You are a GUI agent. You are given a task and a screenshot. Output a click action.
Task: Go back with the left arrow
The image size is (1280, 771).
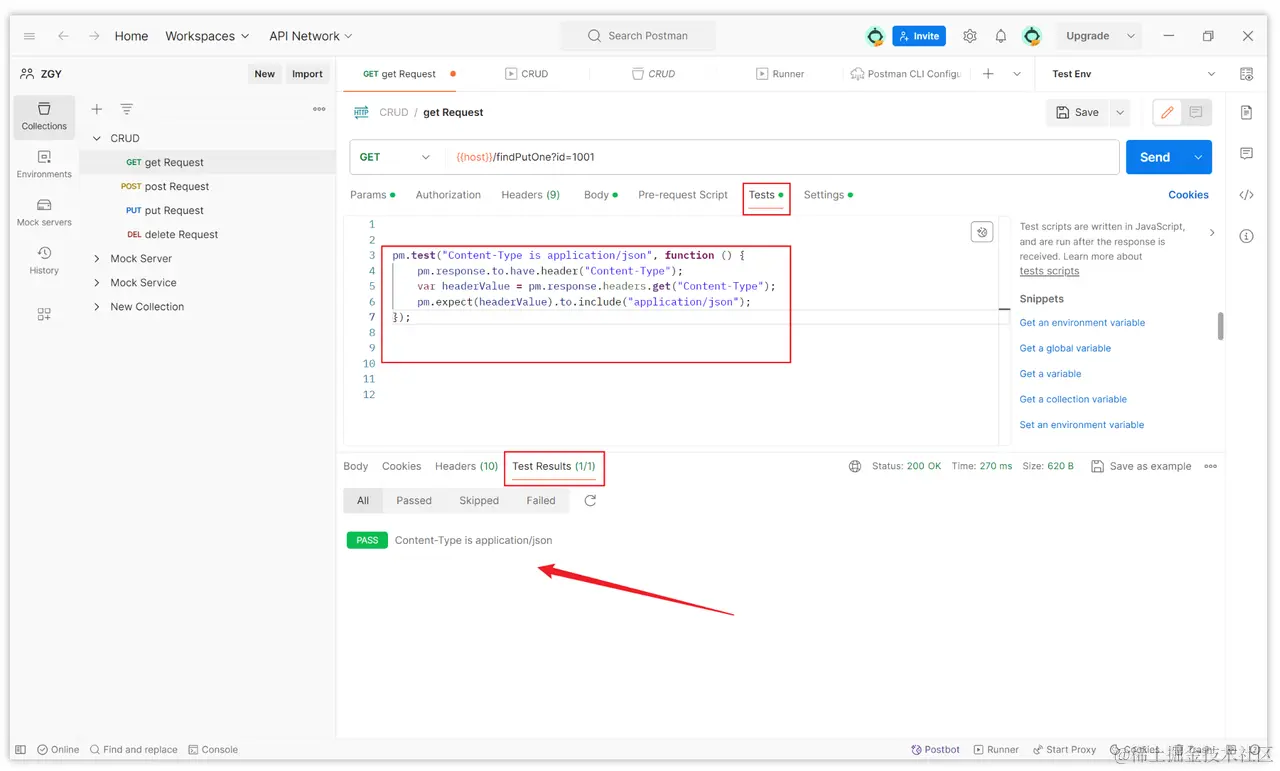[x=63, y=36]
